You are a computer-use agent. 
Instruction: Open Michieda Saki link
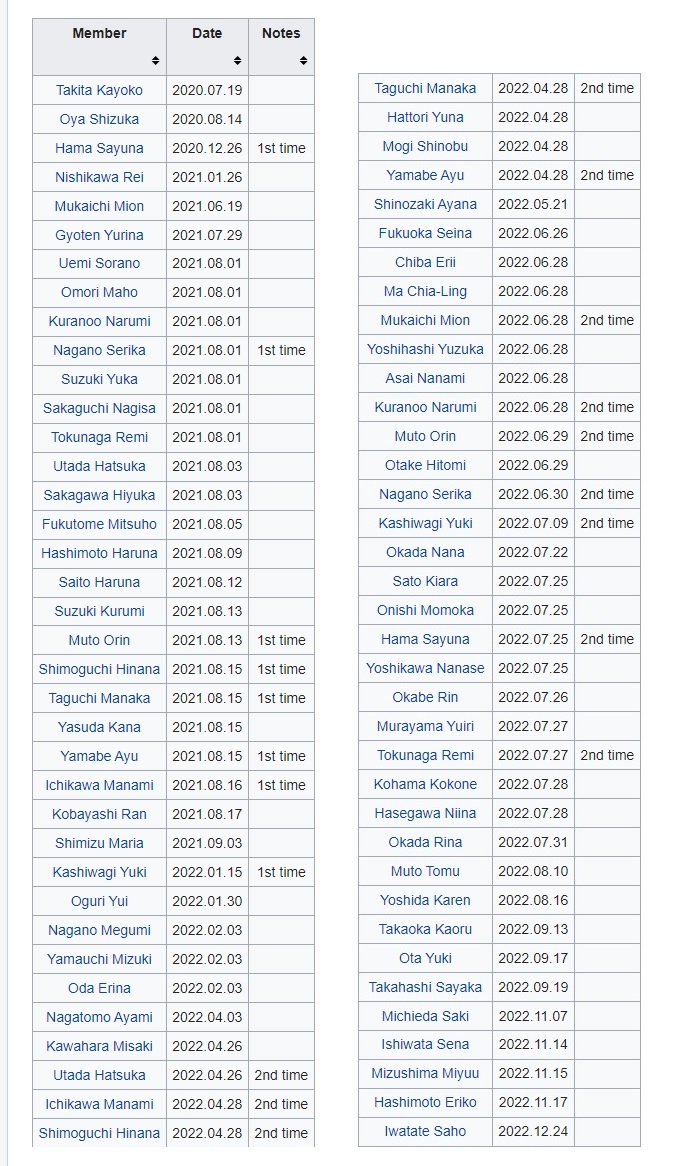tap(425, 1016)
